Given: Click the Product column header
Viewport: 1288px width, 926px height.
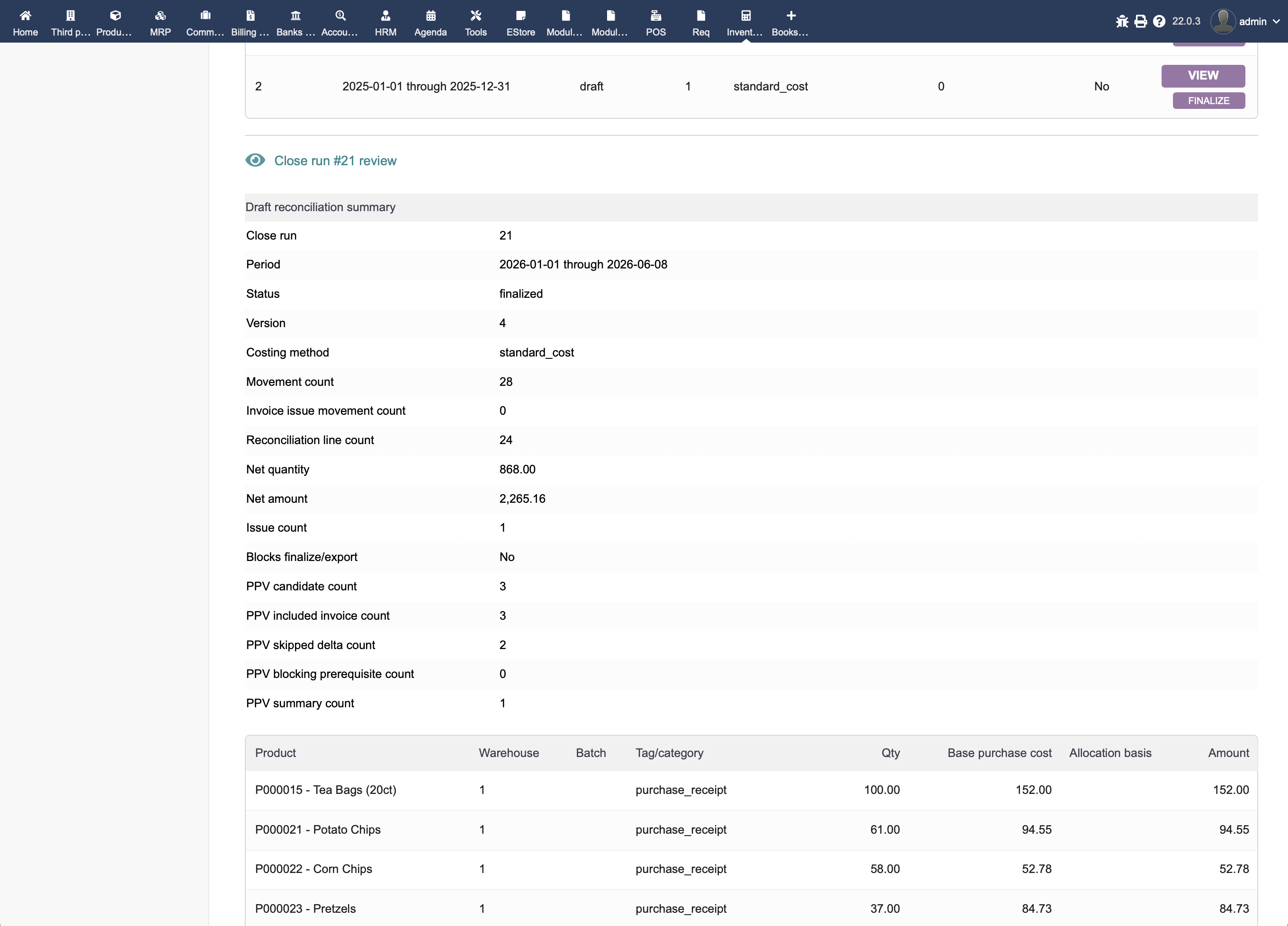Looking at the screenshot, I should tap(276, 753).
